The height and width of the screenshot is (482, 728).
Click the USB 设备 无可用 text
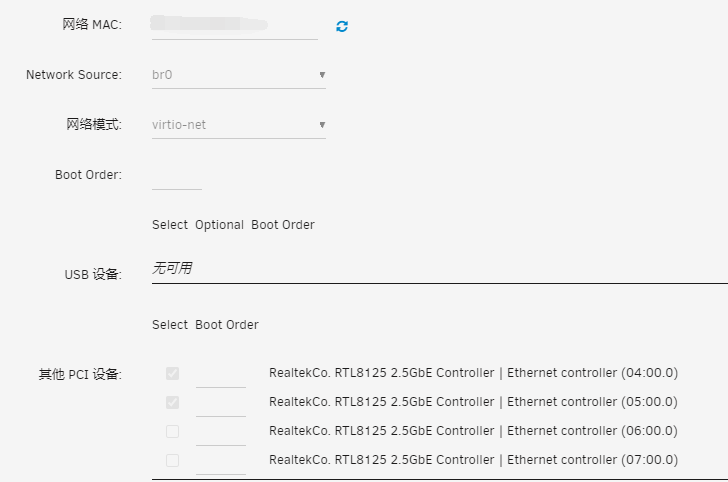[172, 268]
